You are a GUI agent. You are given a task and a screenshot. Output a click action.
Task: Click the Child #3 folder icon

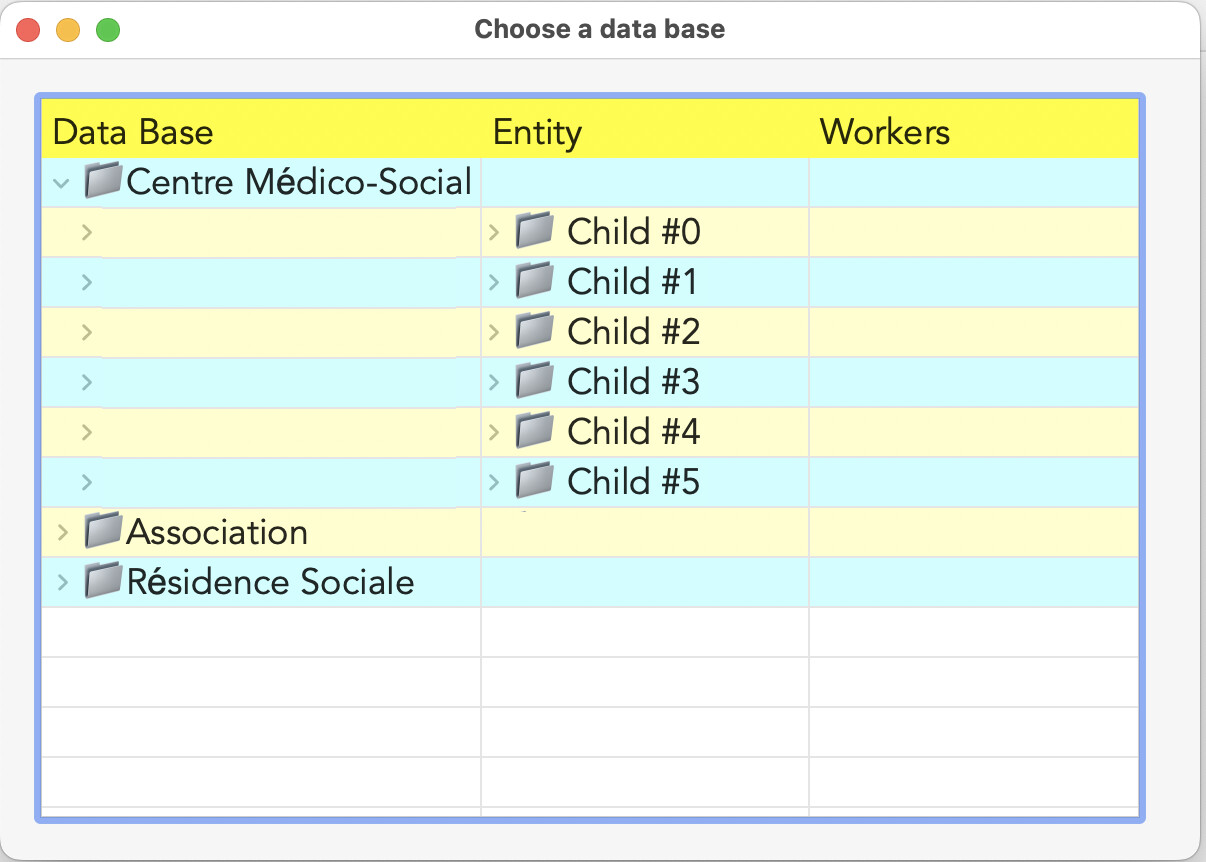click(534, 381)
